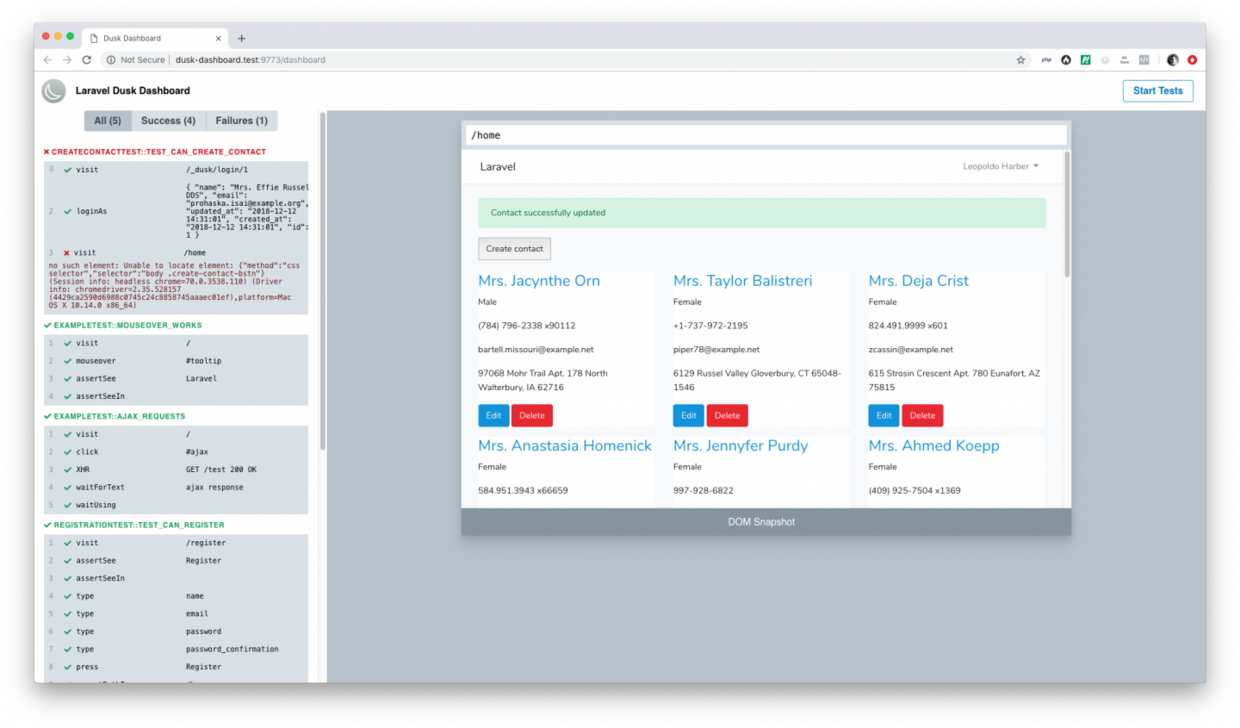Open the Chrome profile avatar
Image resolution: width=1240 pixels, height=728 pixels.
[1173, 60]
